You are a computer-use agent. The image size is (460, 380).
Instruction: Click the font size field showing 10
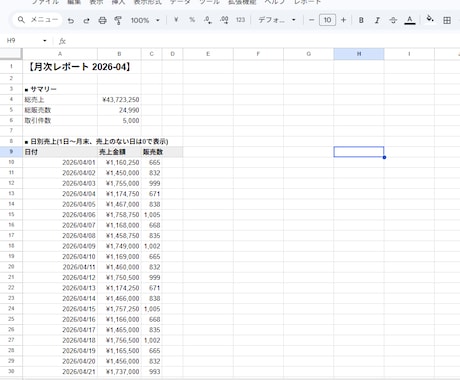(x=327, y=20)
